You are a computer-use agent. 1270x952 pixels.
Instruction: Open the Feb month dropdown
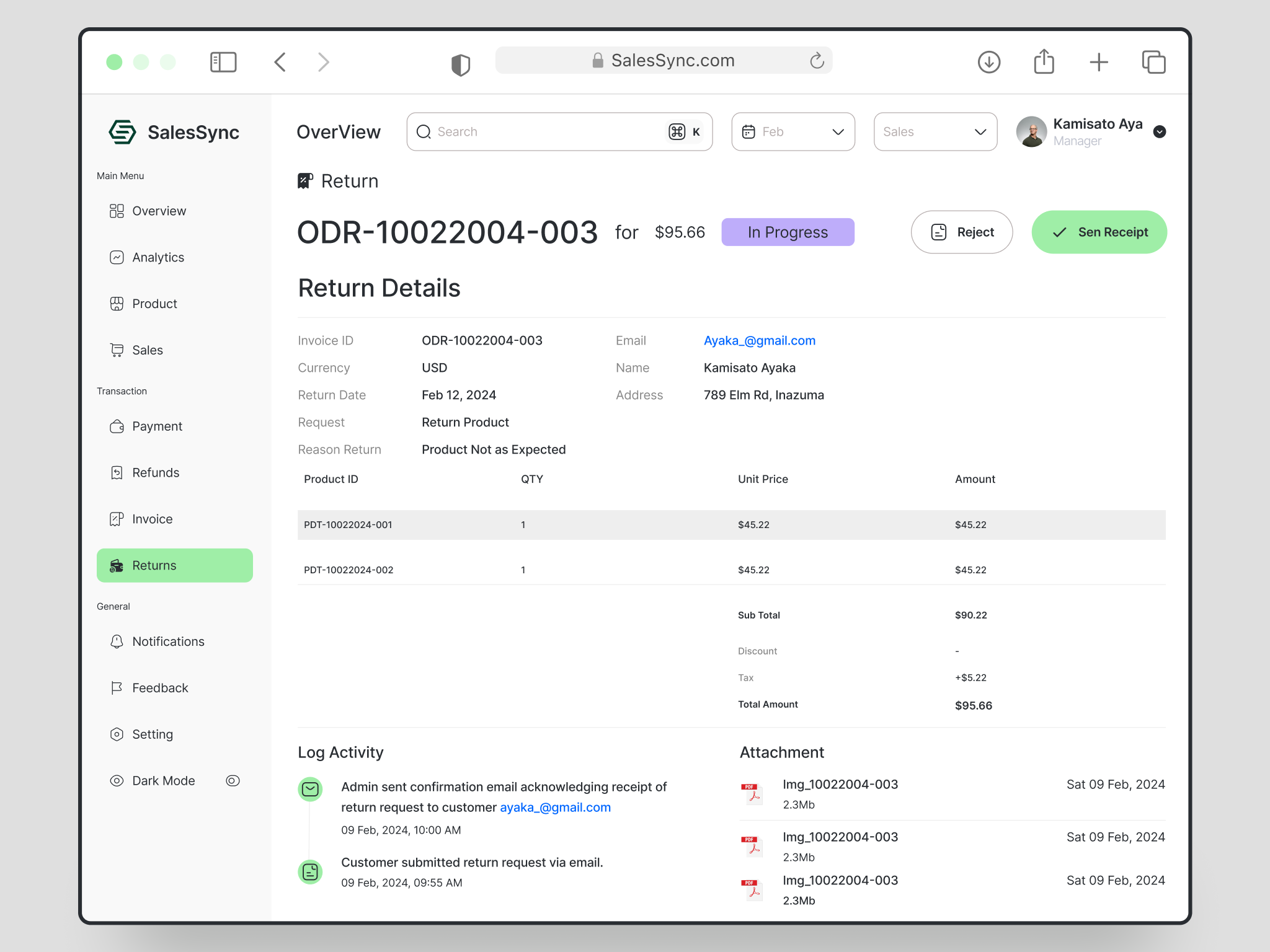(793, 131)
